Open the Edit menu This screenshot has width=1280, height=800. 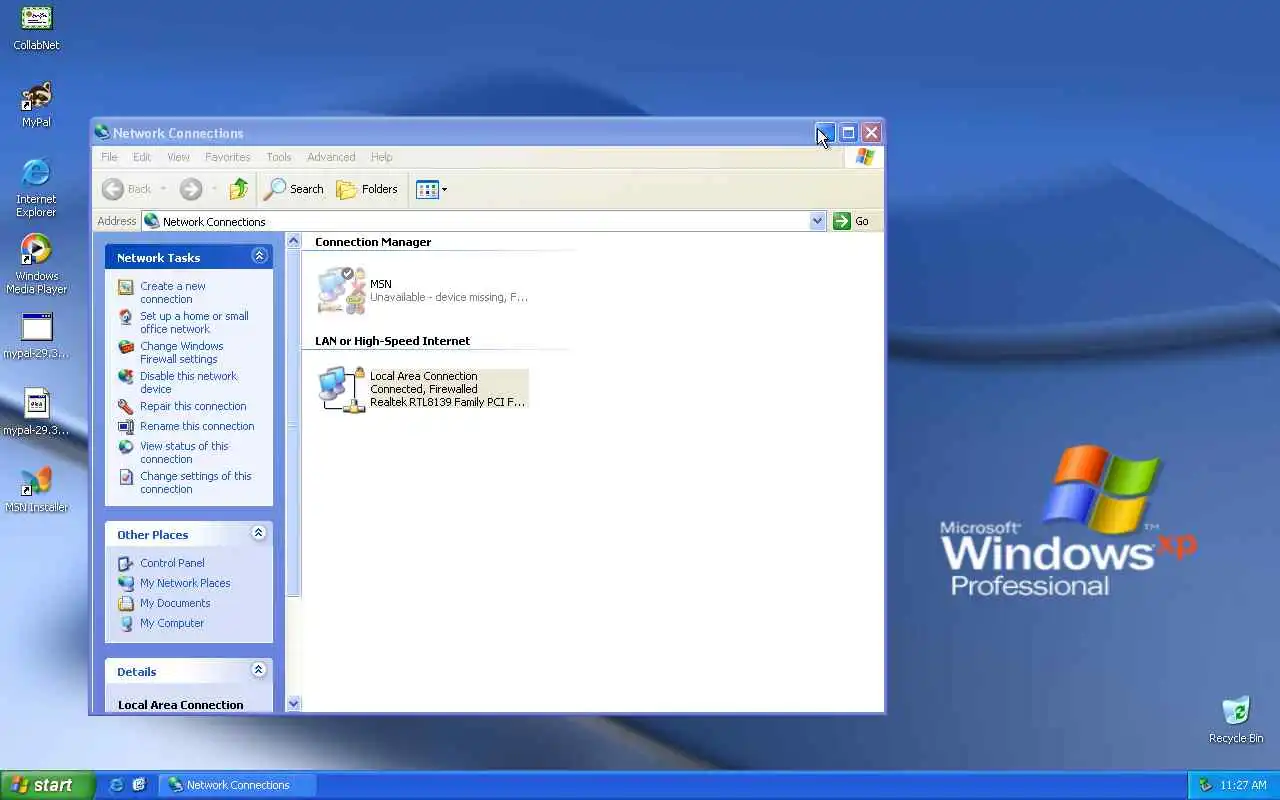(142, 157)
